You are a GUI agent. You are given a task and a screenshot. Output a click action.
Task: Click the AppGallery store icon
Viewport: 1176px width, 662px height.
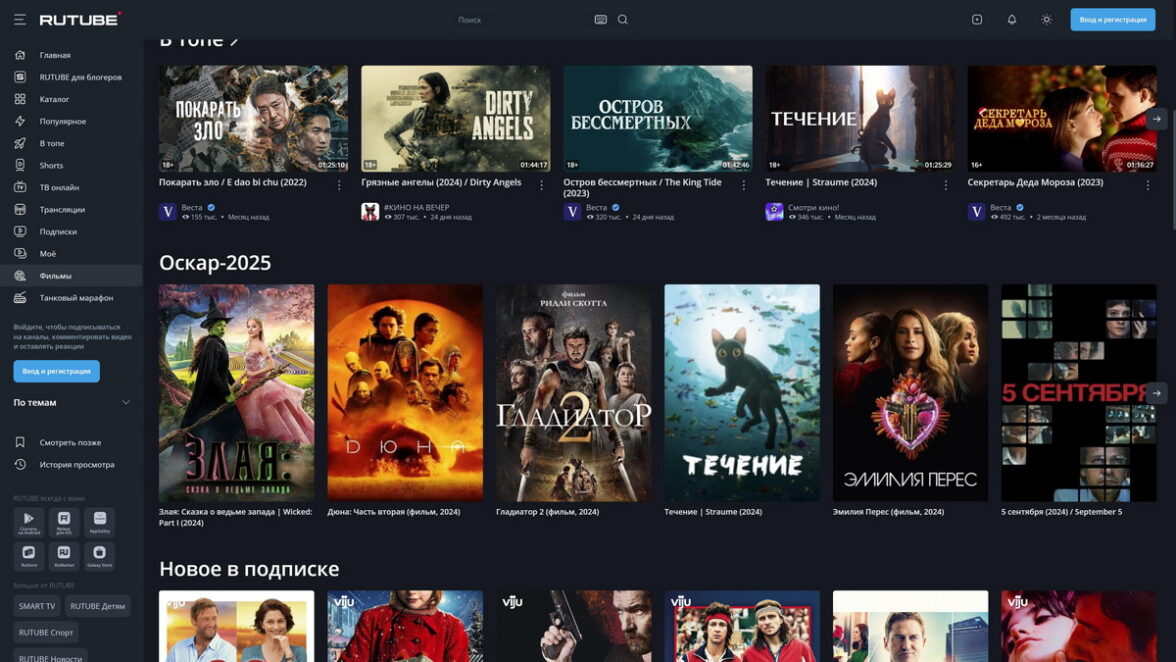(100, 522)
